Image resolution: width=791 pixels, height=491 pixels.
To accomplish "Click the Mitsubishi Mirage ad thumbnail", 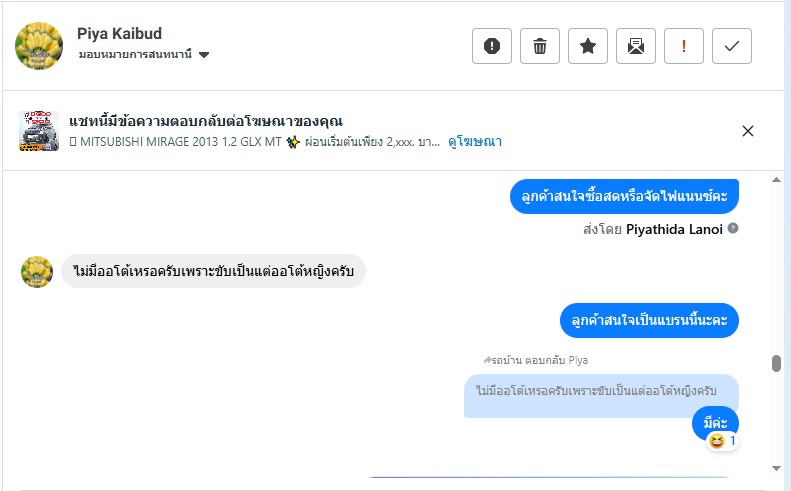I will point(39,131).
